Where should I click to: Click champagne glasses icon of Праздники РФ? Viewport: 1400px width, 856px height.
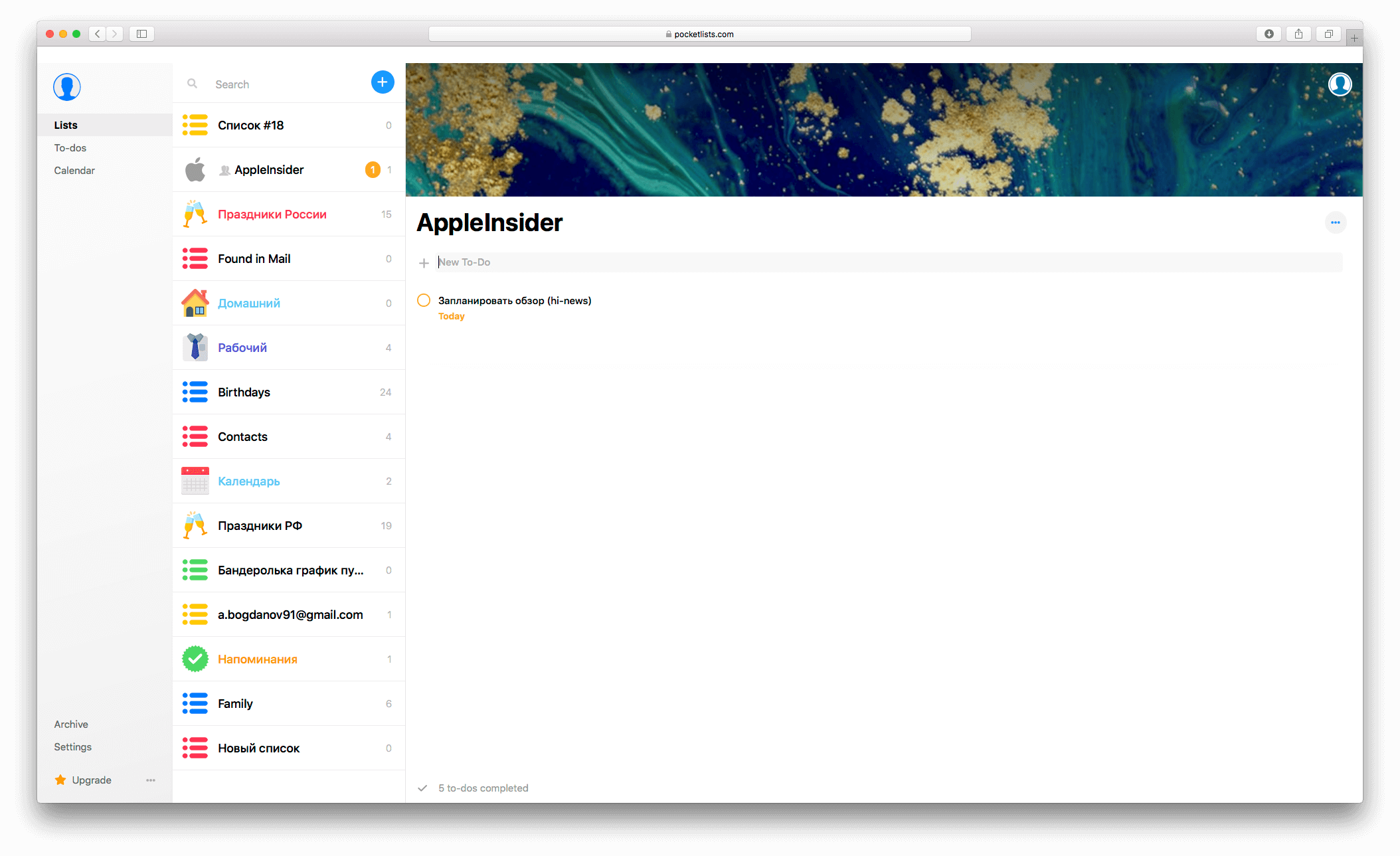(195, 525)
